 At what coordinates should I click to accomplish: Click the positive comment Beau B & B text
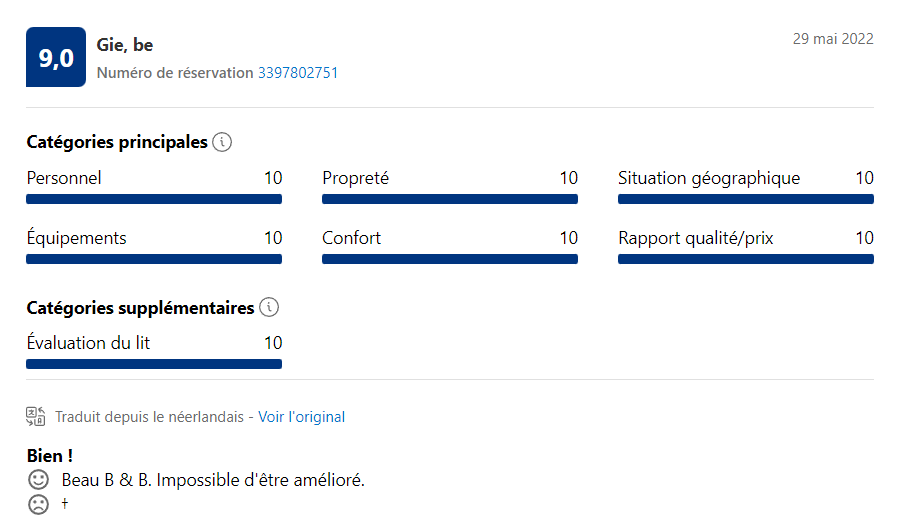coord(213,480)
